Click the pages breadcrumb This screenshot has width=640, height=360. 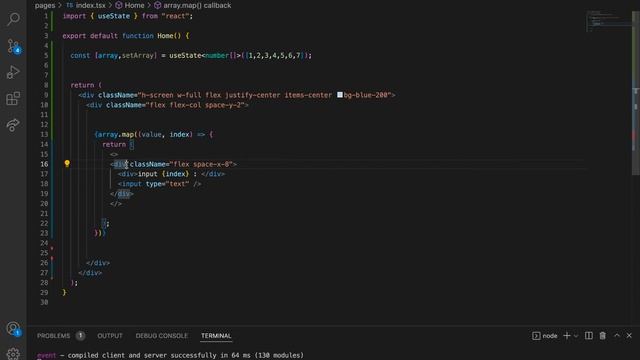point(45,5)
